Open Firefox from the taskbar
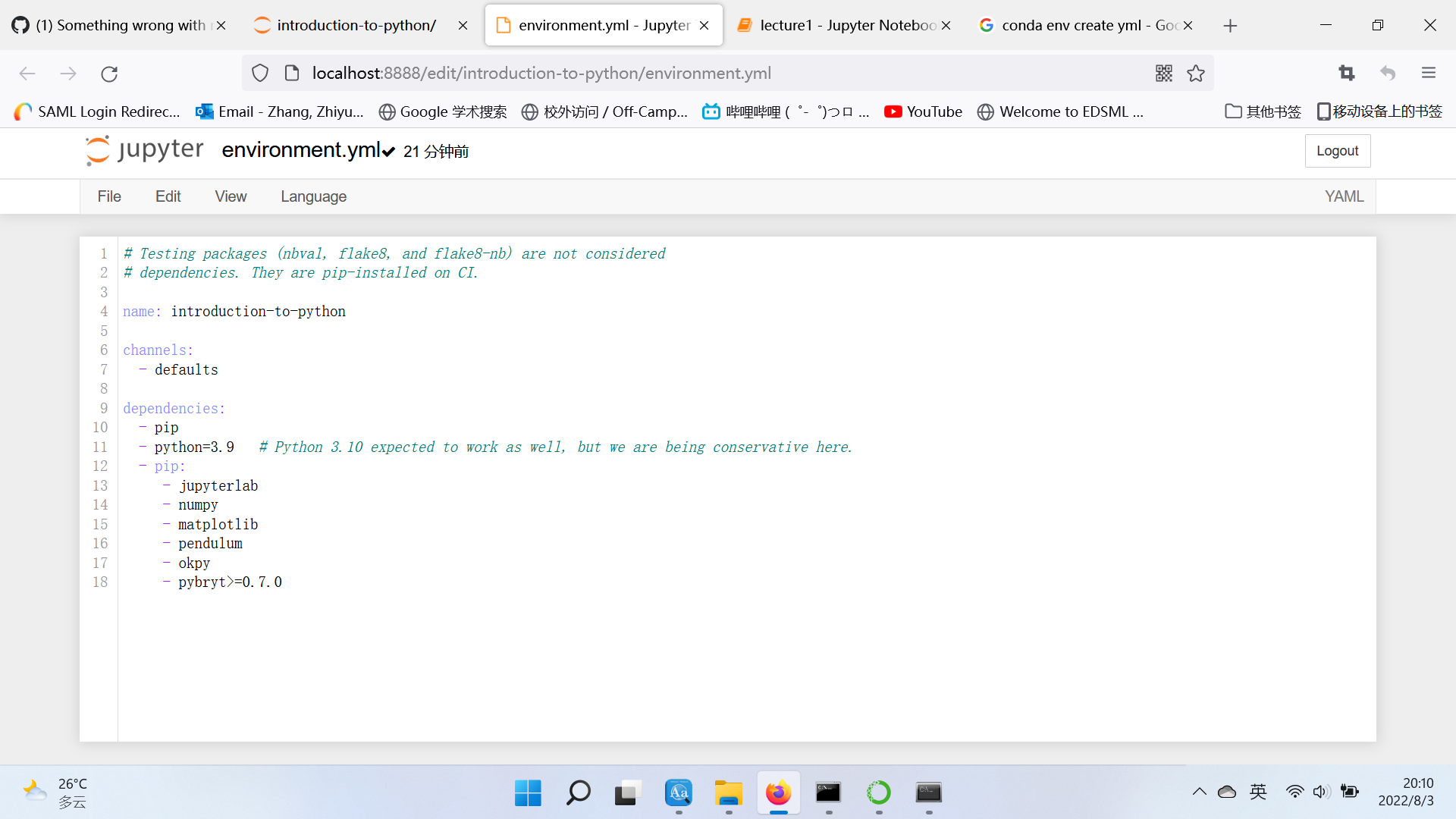1456x819 pixels. tap(779, 794)
